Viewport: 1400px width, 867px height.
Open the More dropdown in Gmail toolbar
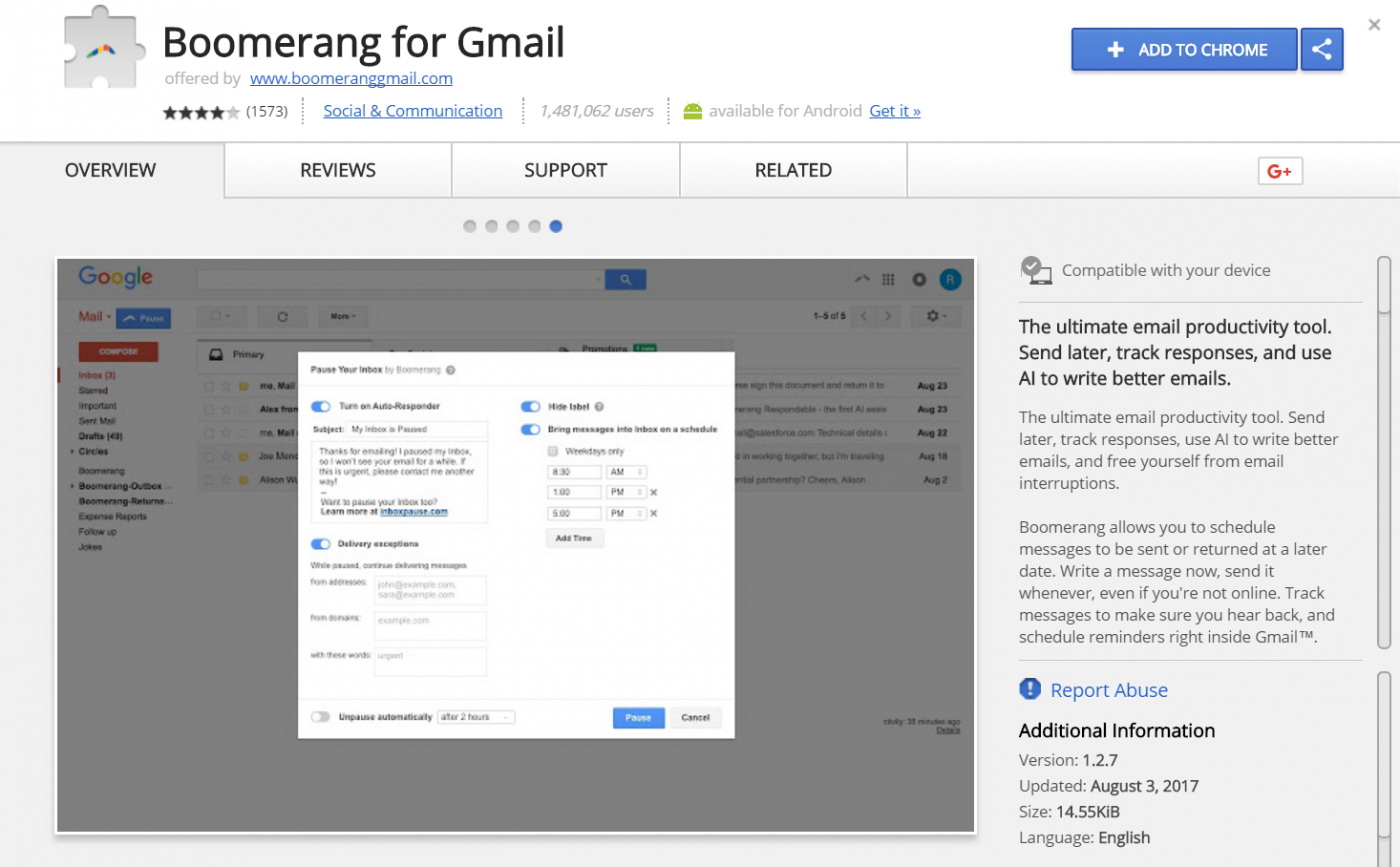coord(343,316)
